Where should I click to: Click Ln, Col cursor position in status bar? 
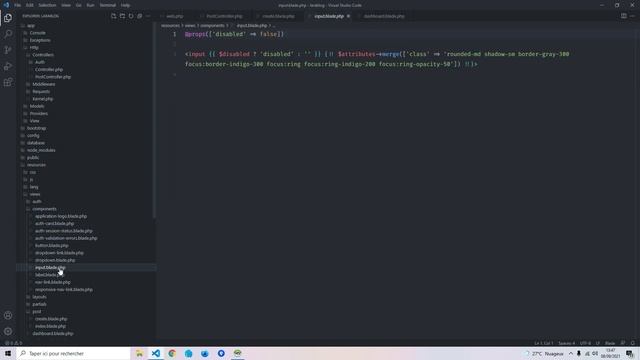click(x=544, y=343)
